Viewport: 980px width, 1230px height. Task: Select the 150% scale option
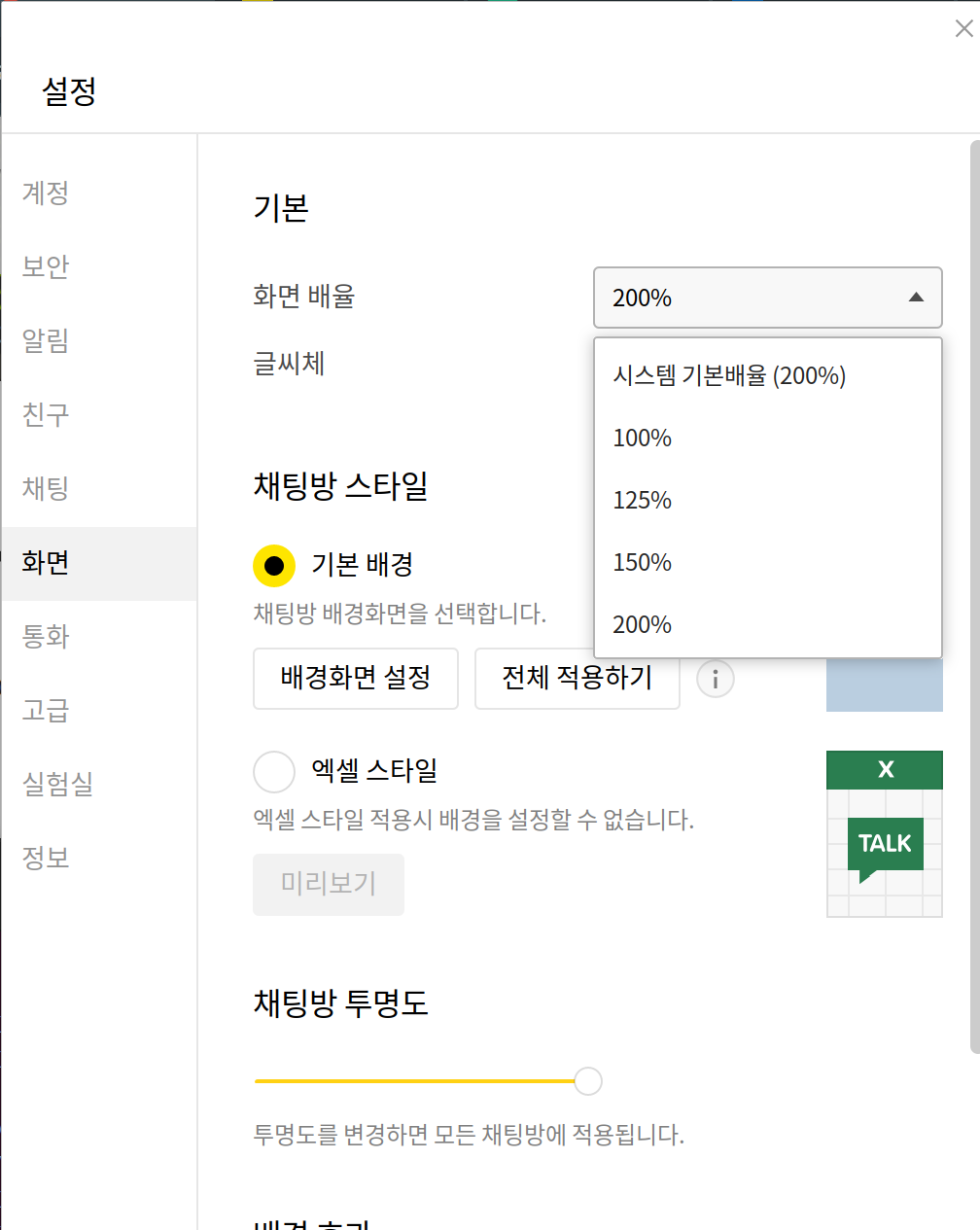coord(642,563)
